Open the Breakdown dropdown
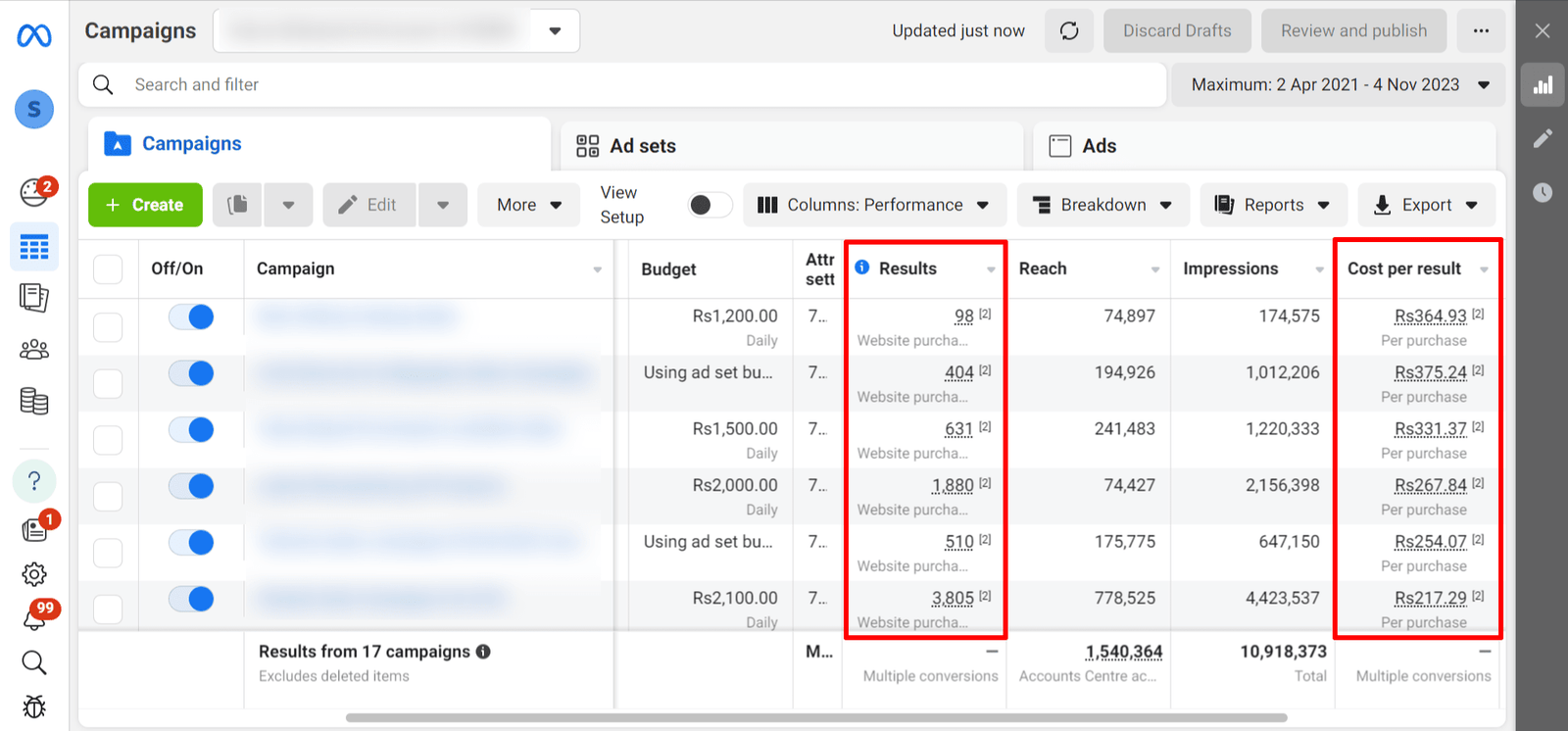 tap(1102, 205)
